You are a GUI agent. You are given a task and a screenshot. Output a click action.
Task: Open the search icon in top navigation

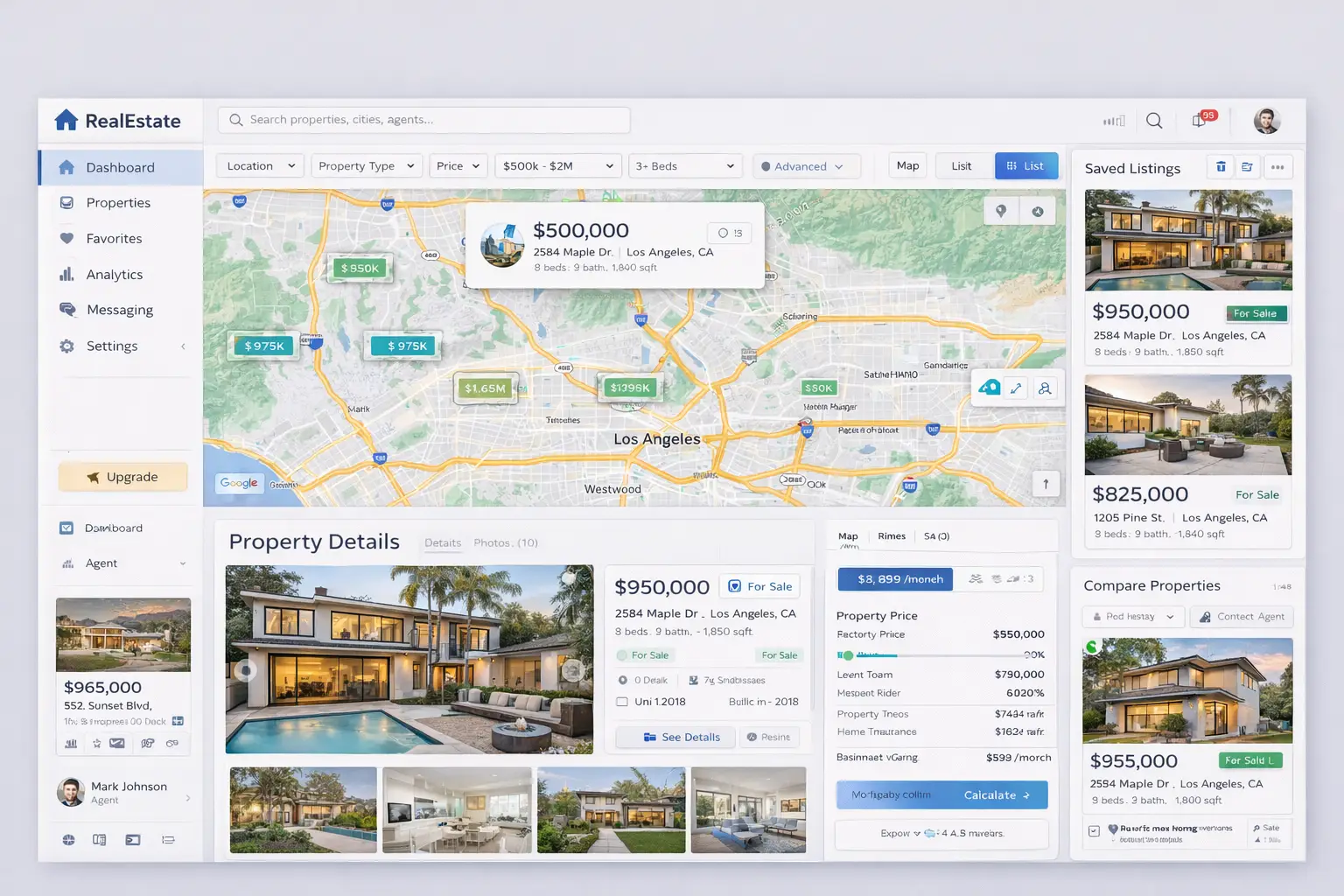coord(1154,120)
